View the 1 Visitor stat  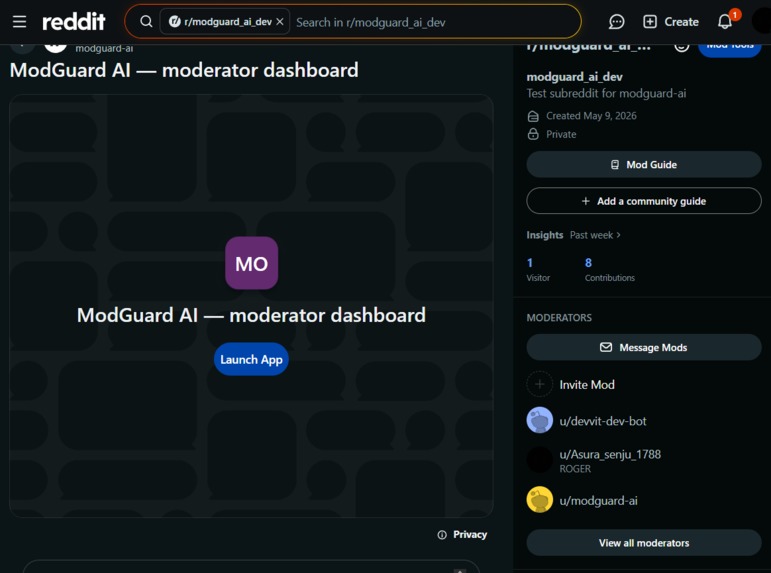[x=538, y=270]
